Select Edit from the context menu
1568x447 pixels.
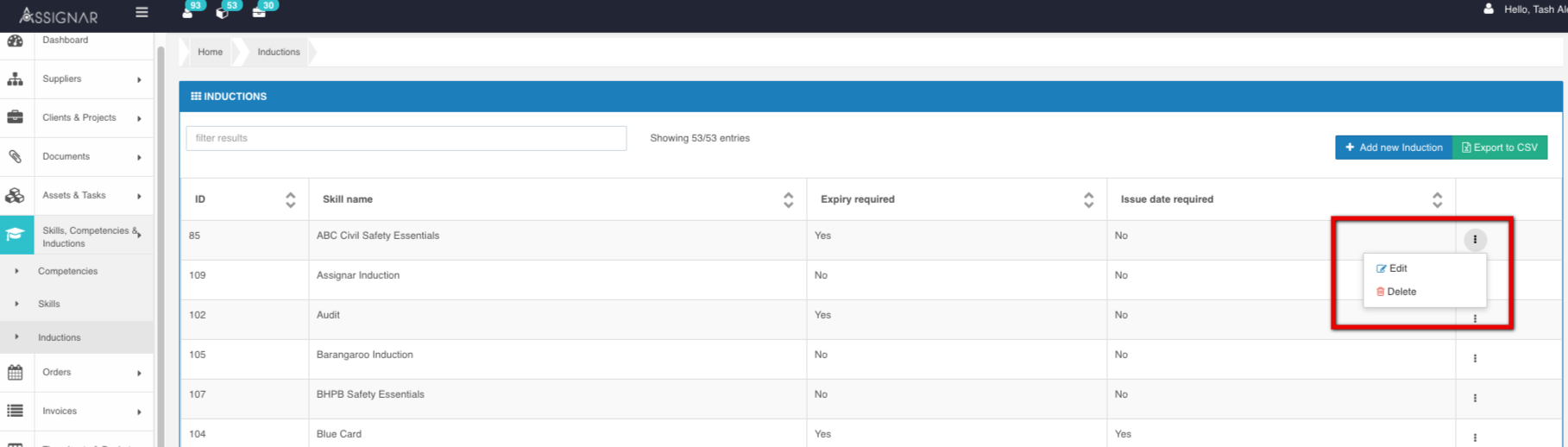coord(1392,268)
